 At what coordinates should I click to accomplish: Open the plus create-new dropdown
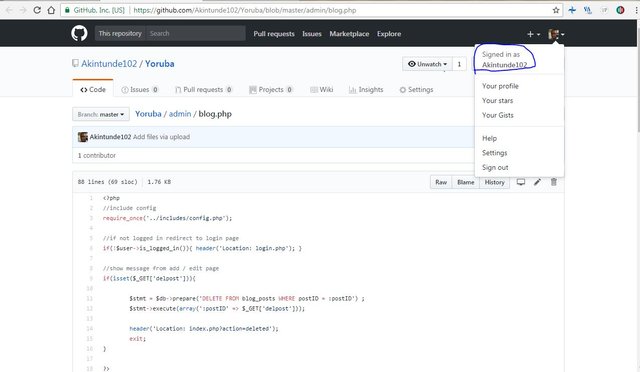pos(533,34)
